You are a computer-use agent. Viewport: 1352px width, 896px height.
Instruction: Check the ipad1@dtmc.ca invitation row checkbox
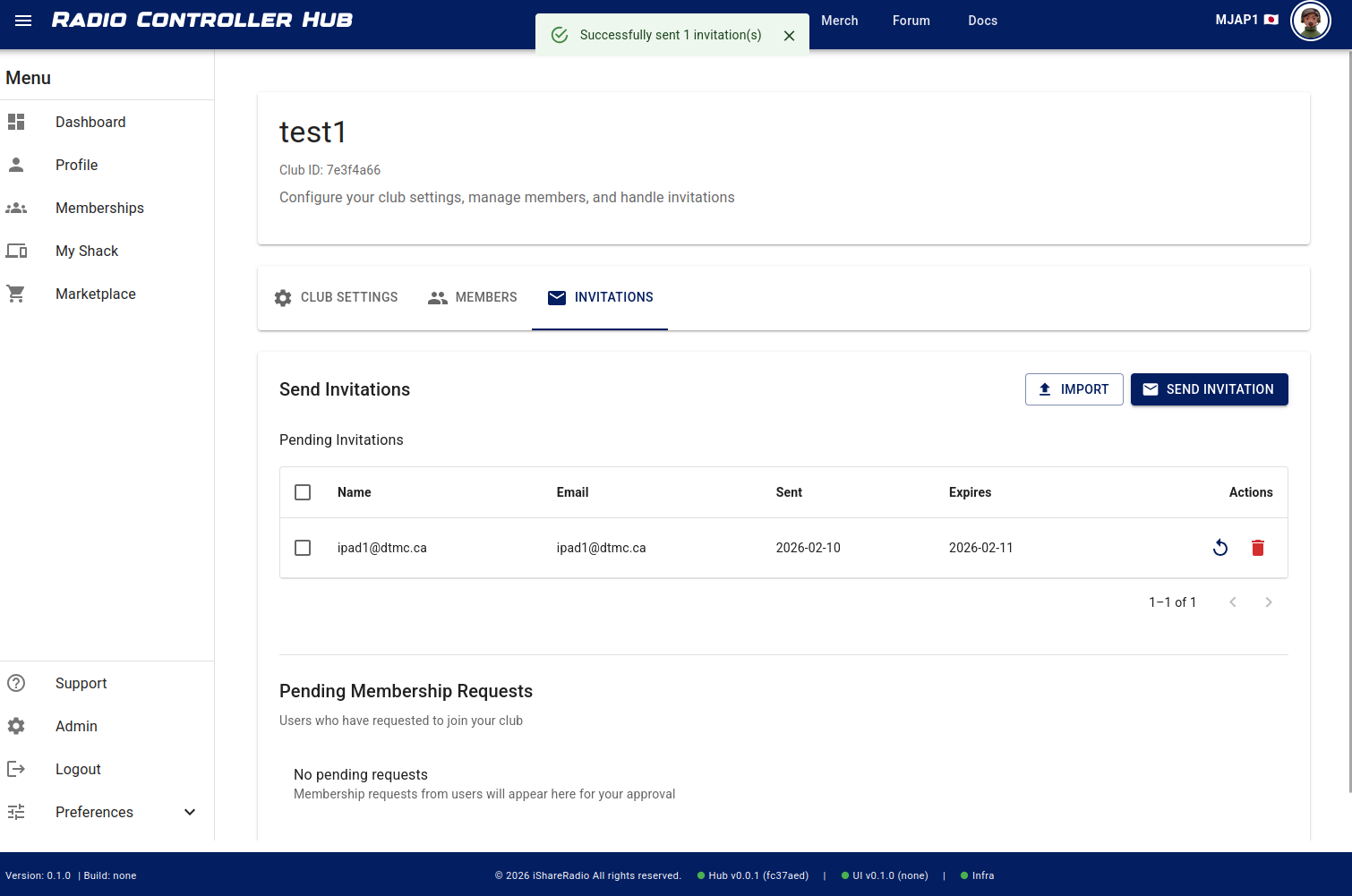coord(303,548)
